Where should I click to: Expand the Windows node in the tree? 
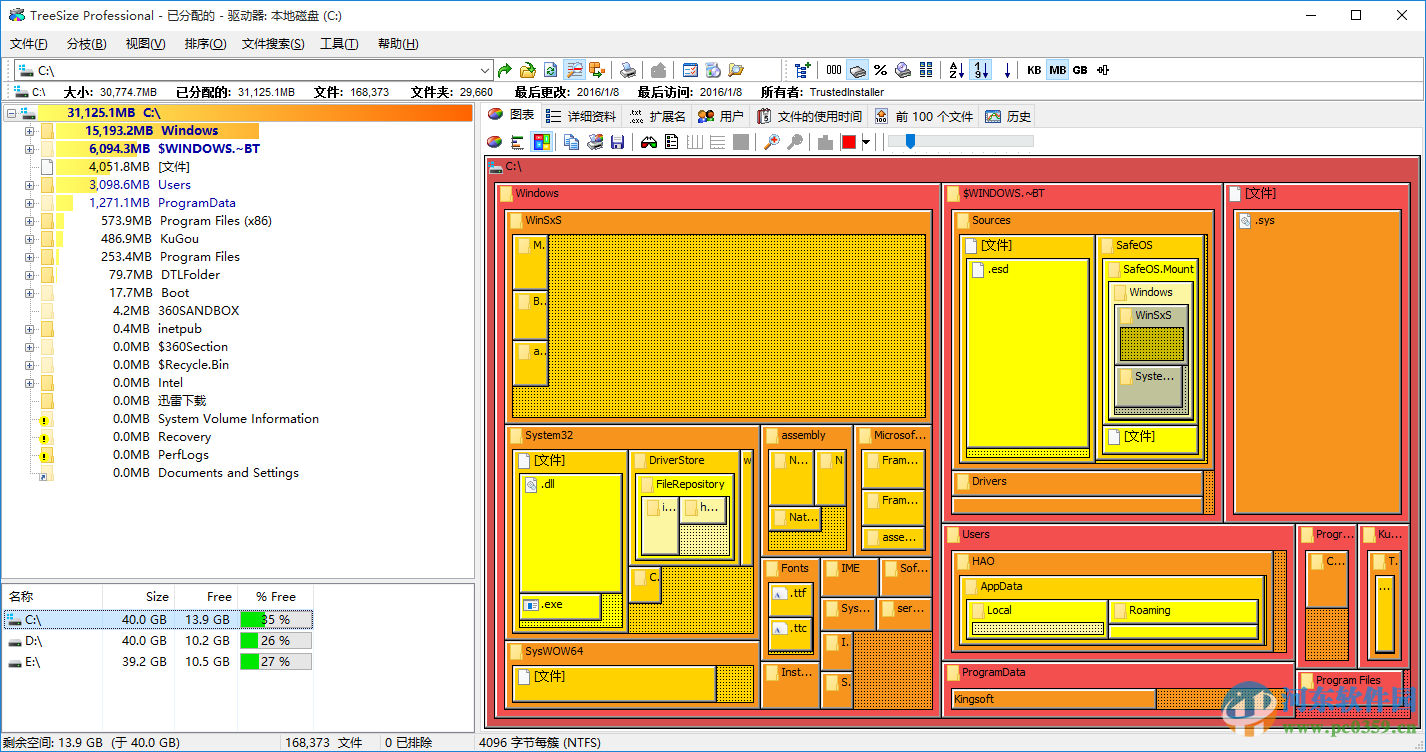[x=30, y=130]
